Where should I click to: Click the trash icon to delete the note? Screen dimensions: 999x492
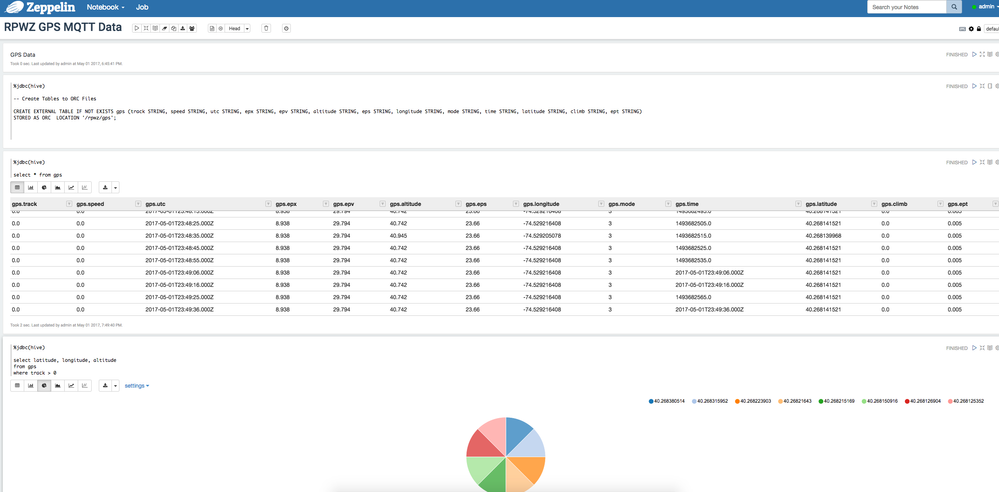pos(266,28)
